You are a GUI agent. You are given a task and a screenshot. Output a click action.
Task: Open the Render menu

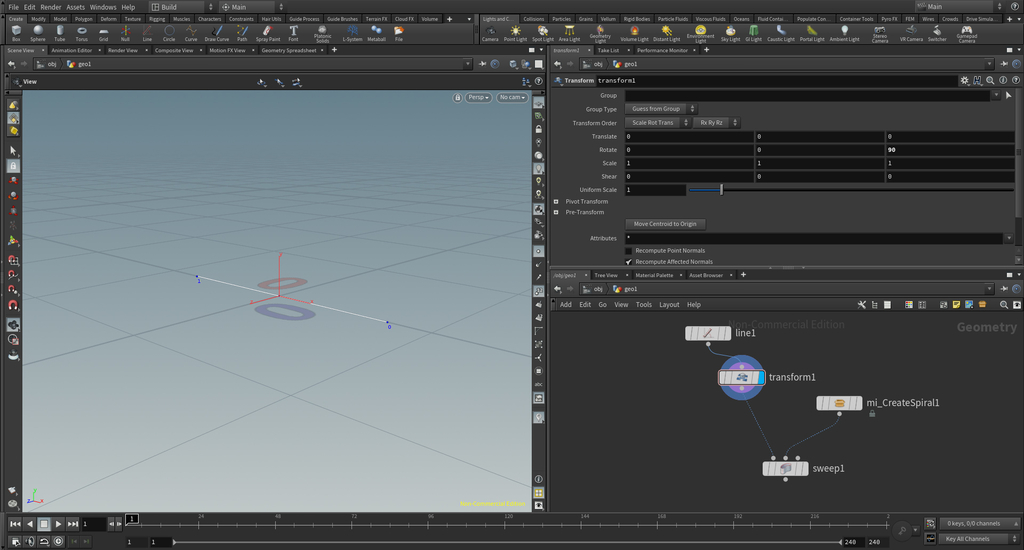[x=50, y=7]
